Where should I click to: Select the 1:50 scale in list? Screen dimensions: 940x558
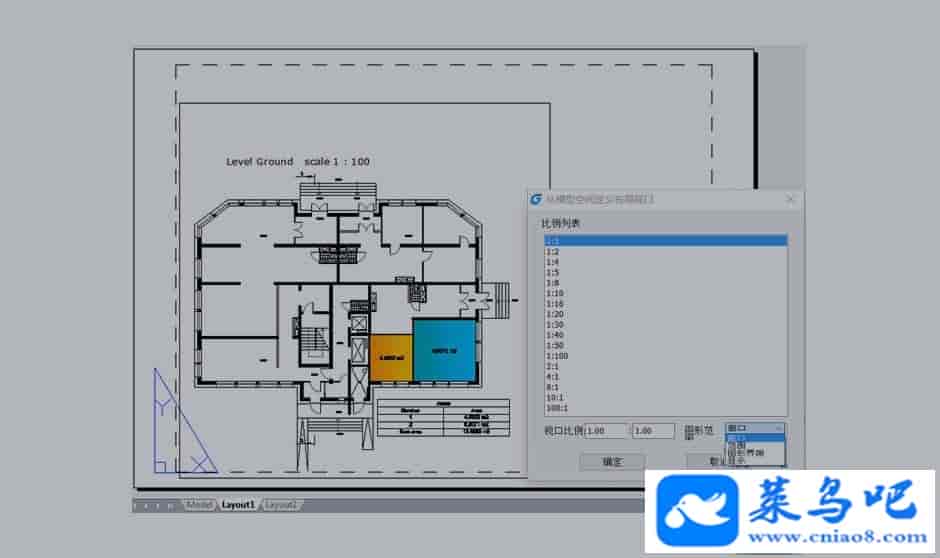(553, 345)
